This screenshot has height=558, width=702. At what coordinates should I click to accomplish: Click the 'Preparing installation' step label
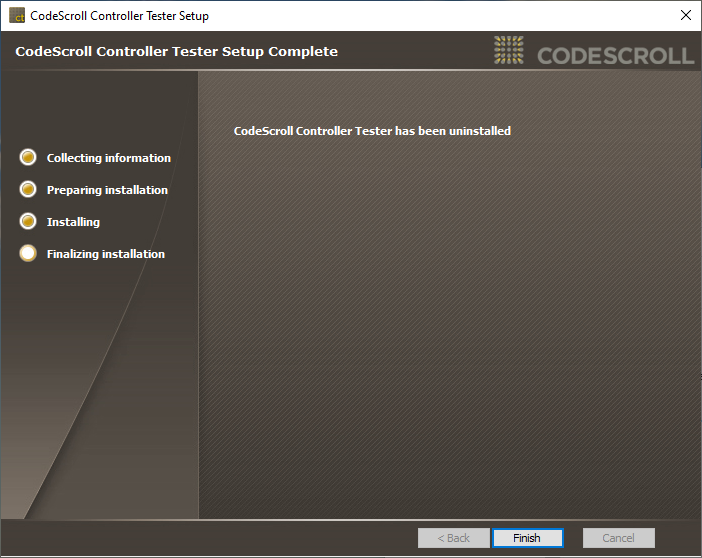coord(107,190)
